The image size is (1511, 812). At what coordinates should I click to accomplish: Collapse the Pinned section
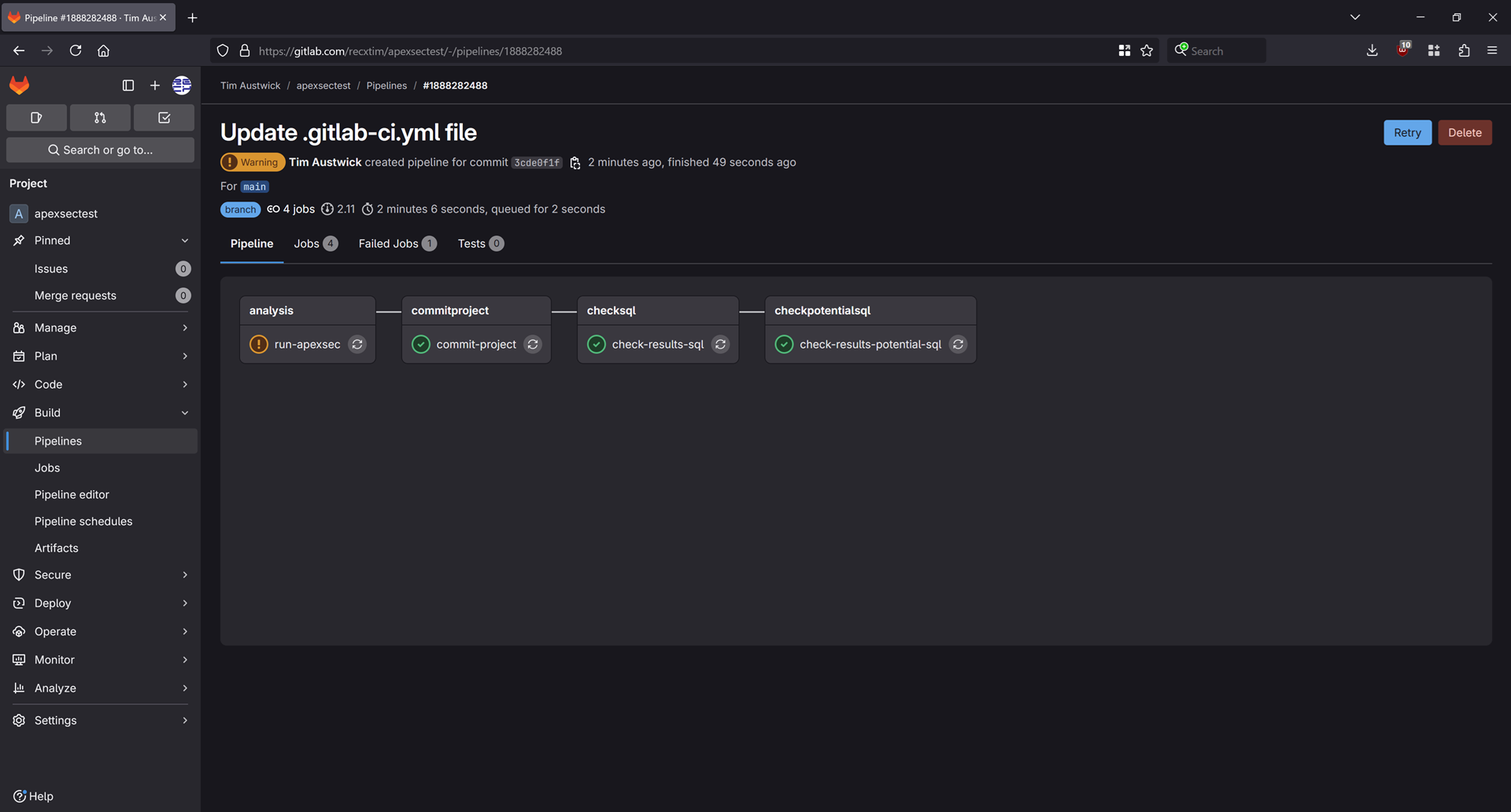(185, 241)
